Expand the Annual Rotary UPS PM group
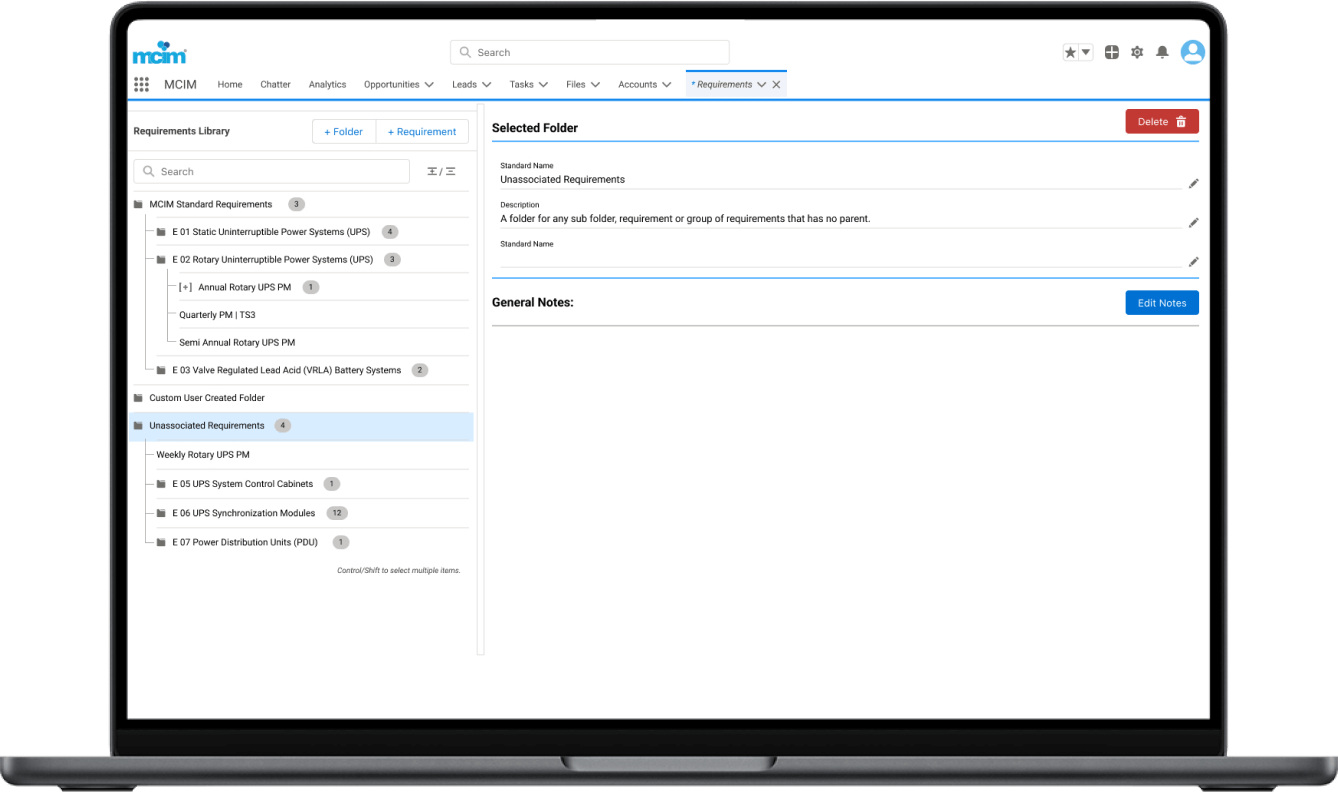Viewport: 1338px width, 792px height. point(186,287)
